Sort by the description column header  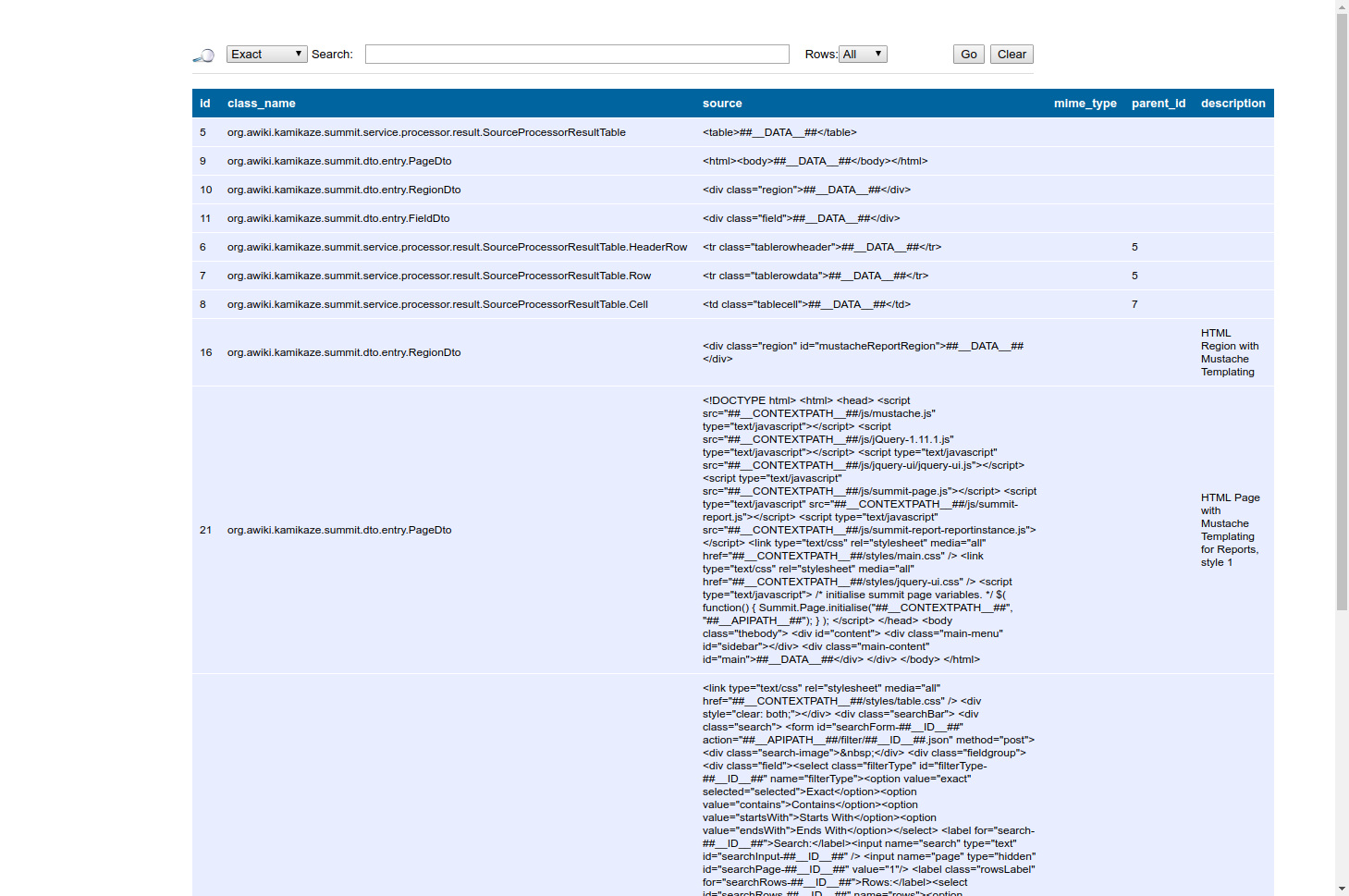1233,104
